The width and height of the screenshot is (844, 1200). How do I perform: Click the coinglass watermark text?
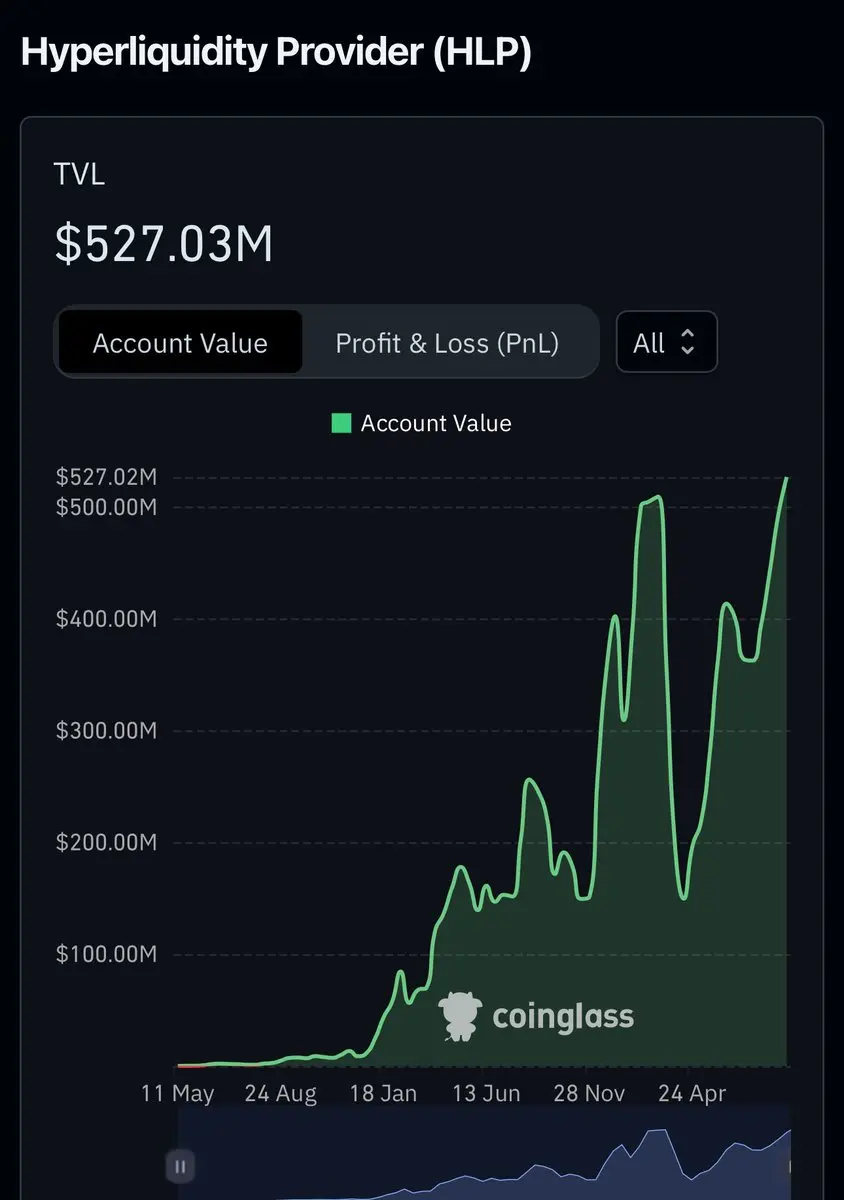[x=563, y=1017]
